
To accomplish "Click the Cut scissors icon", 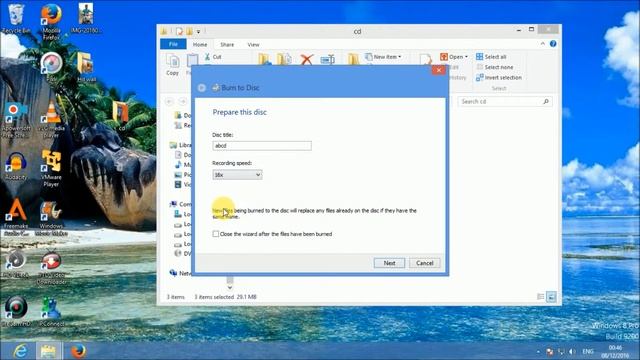I will (x=207, y=57).
